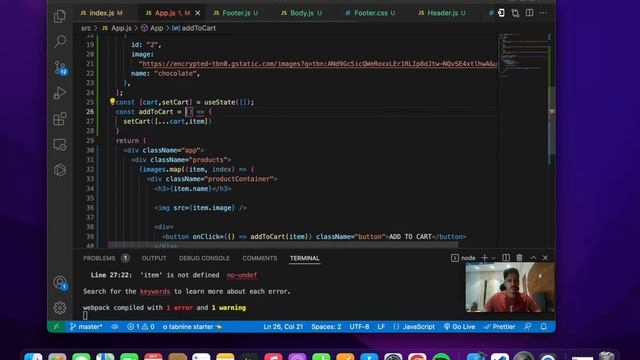This screenshot has height=360, width=640.
Task: Click the src breadcrumb
Action: (86, 28)
